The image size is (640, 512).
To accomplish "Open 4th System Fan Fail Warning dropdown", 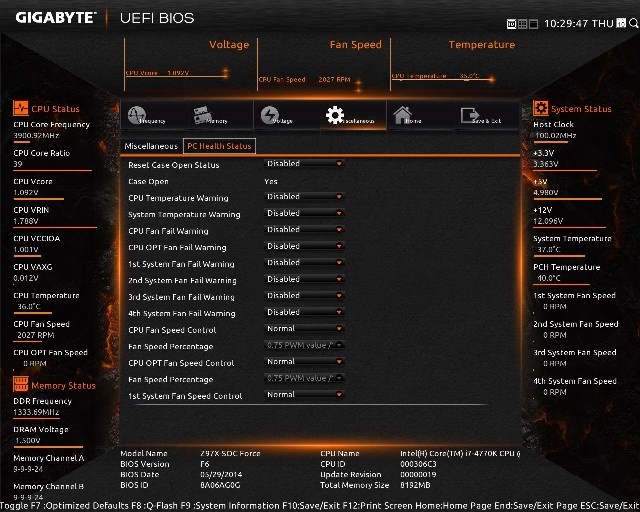I will (304, 312).
